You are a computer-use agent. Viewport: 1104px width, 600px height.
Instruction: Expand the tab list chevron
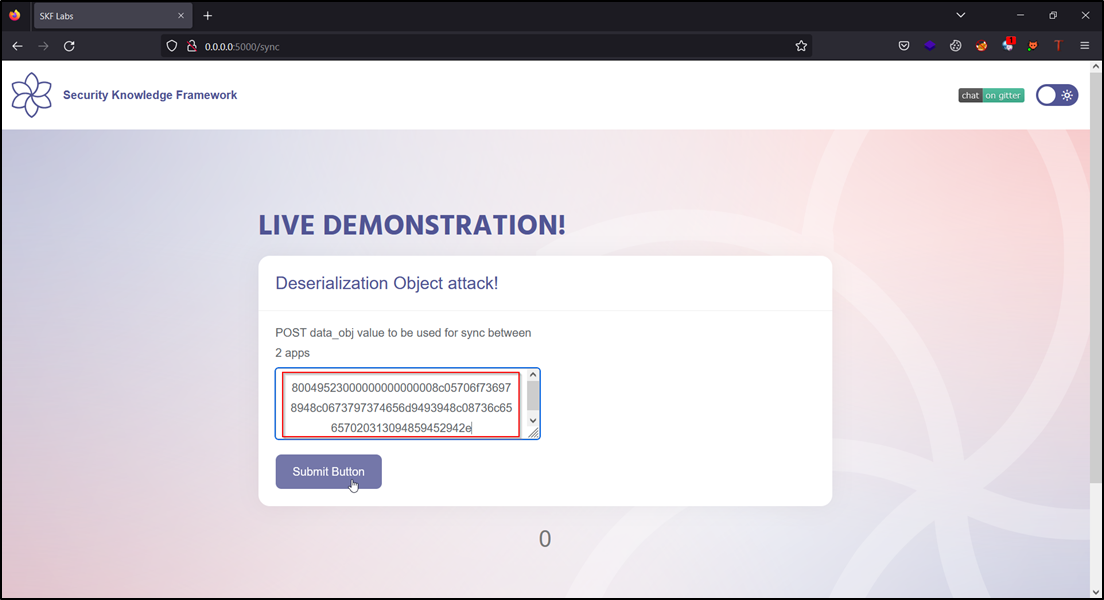960,15
